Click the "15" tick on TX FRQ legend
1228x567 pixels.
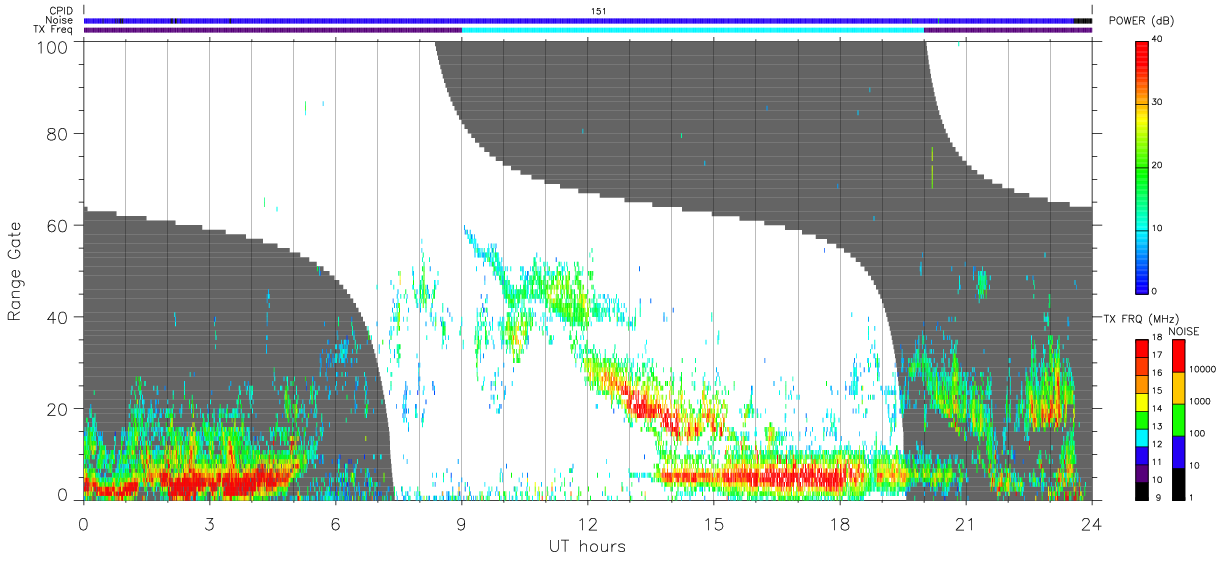(x=1158, y=392)
